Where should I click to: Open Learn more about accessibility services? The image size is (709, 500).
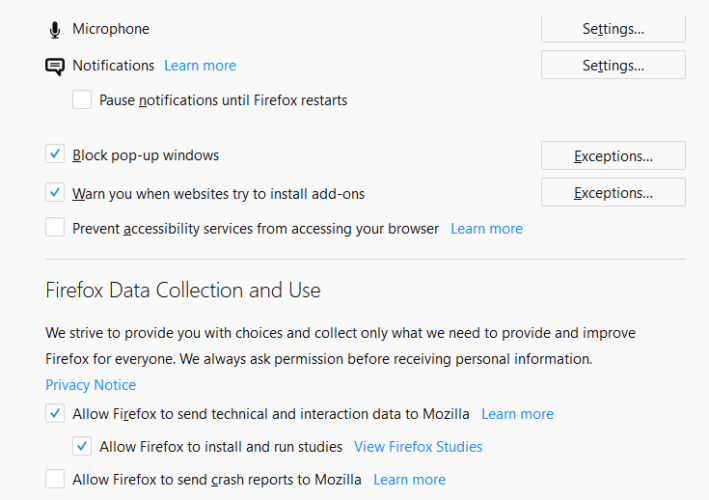click(487, 229)
